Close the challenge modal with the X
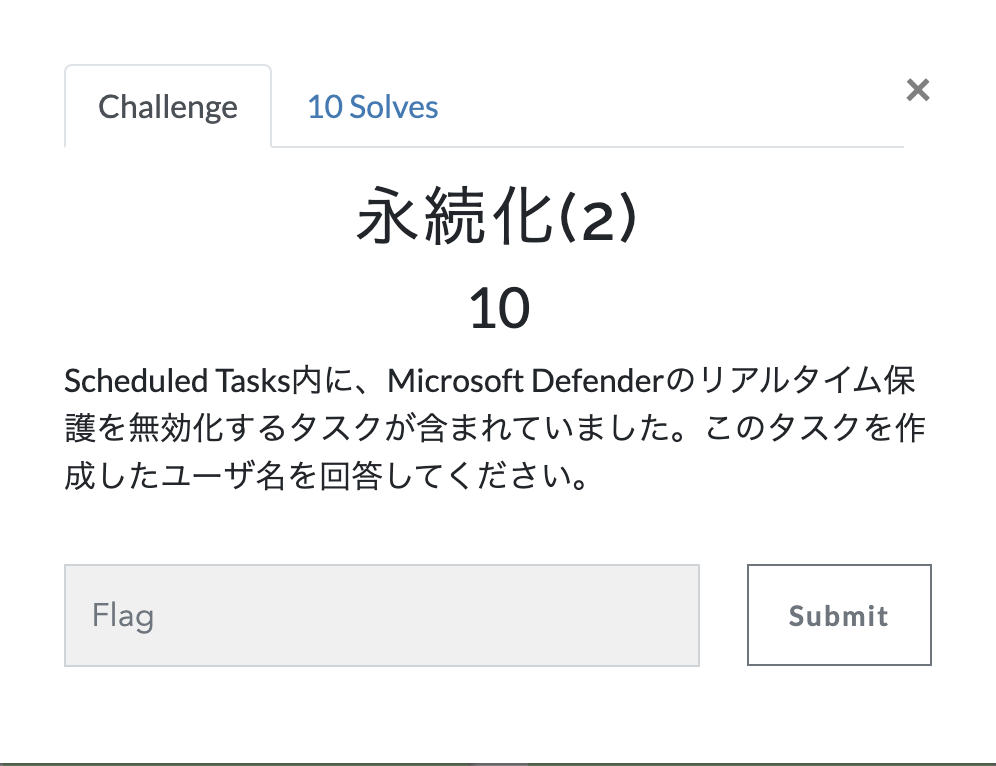 click(x=918, y=90)
